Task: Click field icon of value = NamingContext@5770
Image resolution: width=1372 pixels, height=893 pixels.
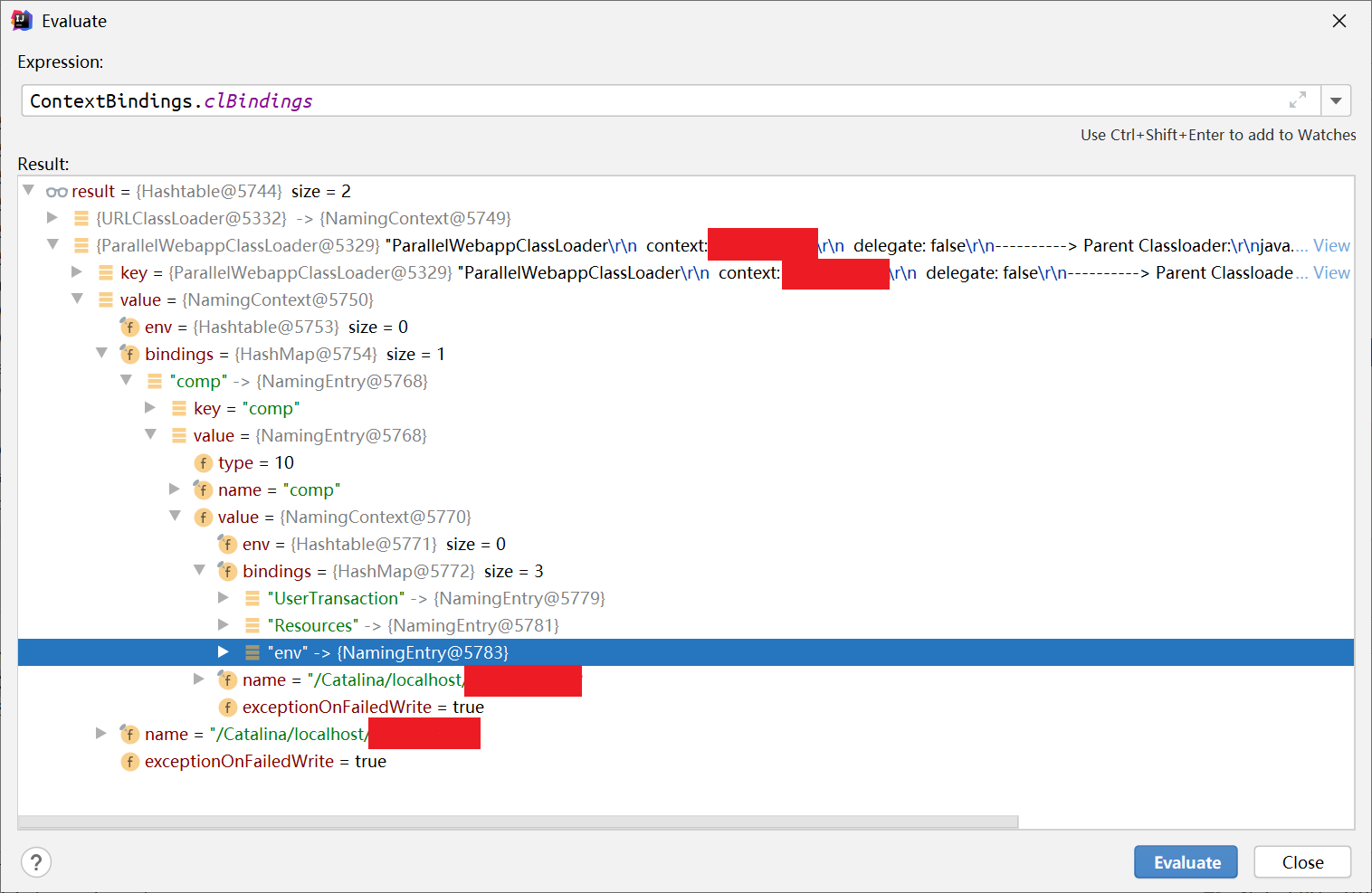Action: click(x=203, y=518)
